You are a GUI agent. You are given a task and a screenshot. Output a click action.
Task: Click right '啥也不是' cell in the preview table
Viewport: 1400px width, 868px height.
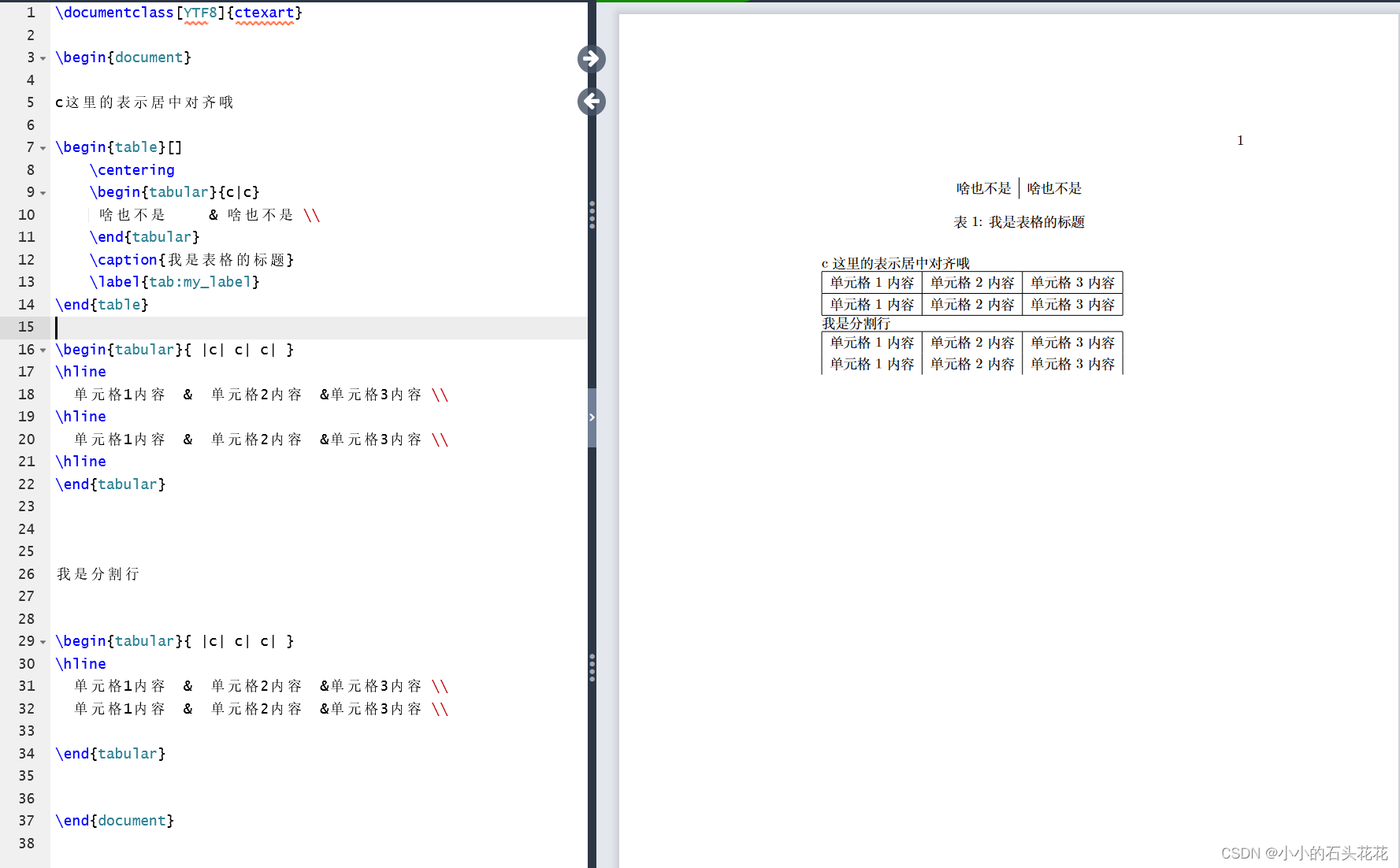[x=1054, y=188]
